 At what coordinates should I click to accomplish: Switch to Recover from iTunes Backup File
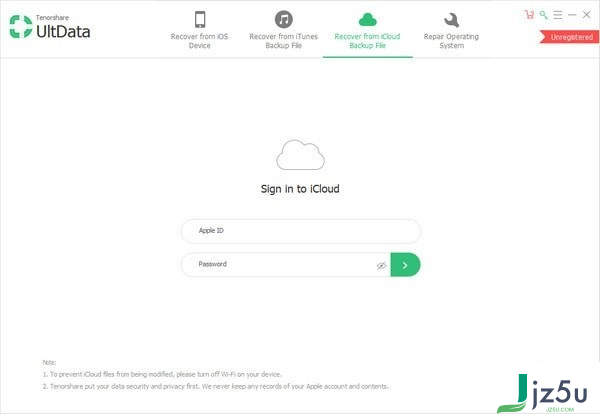pos(284,30)
